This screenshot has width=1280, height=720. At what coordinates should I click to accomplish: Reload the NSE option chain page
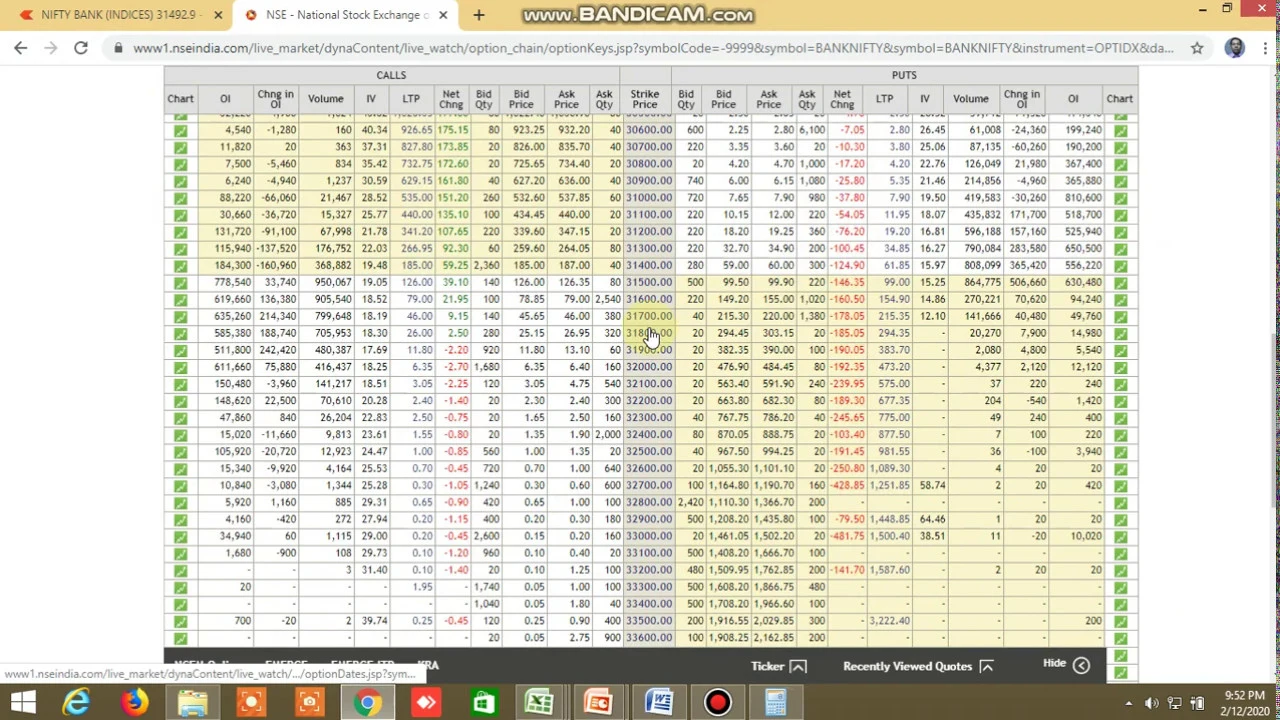point(81,47)
